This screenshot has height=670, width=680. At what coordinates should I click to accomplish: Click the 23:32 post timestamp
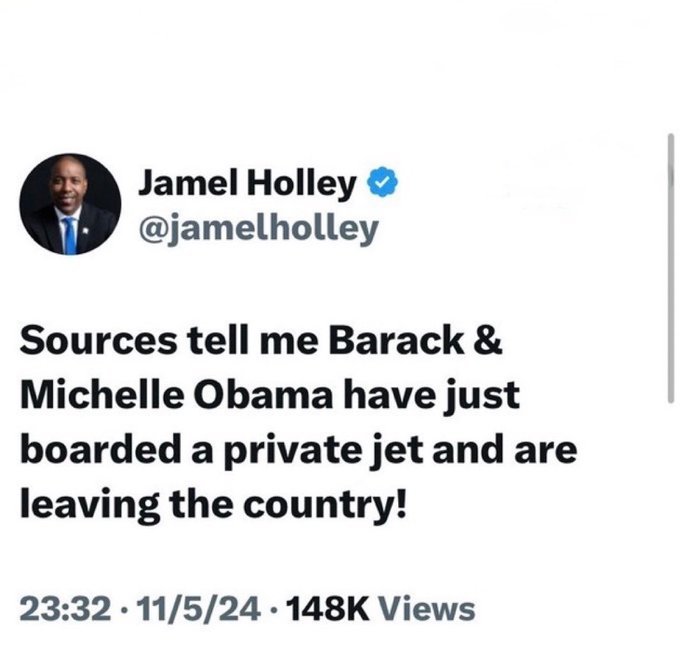click(x=59, y=607)
